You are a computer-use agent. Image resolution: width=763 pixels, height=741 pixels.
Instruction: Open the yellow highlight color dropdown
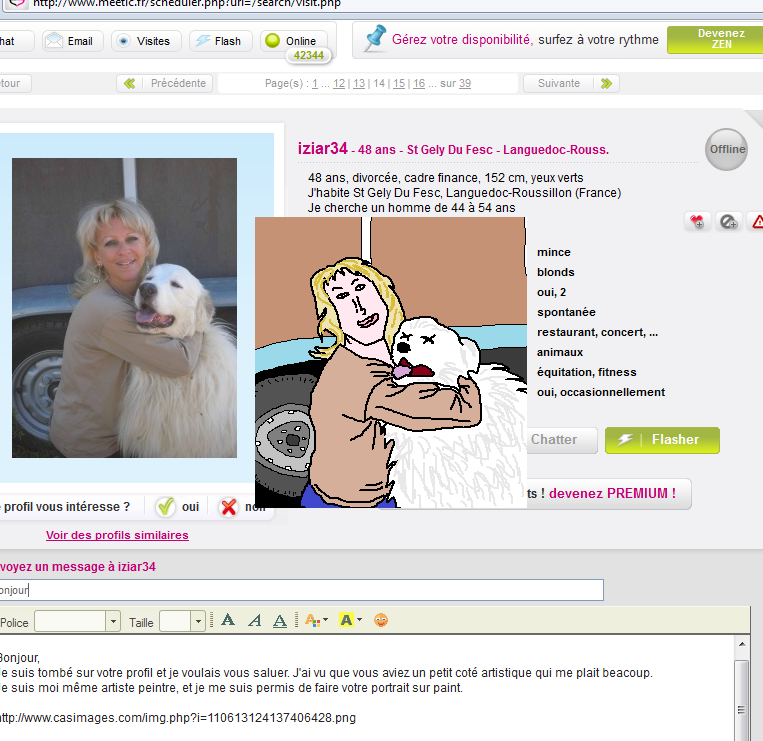(x=349, y=621)
